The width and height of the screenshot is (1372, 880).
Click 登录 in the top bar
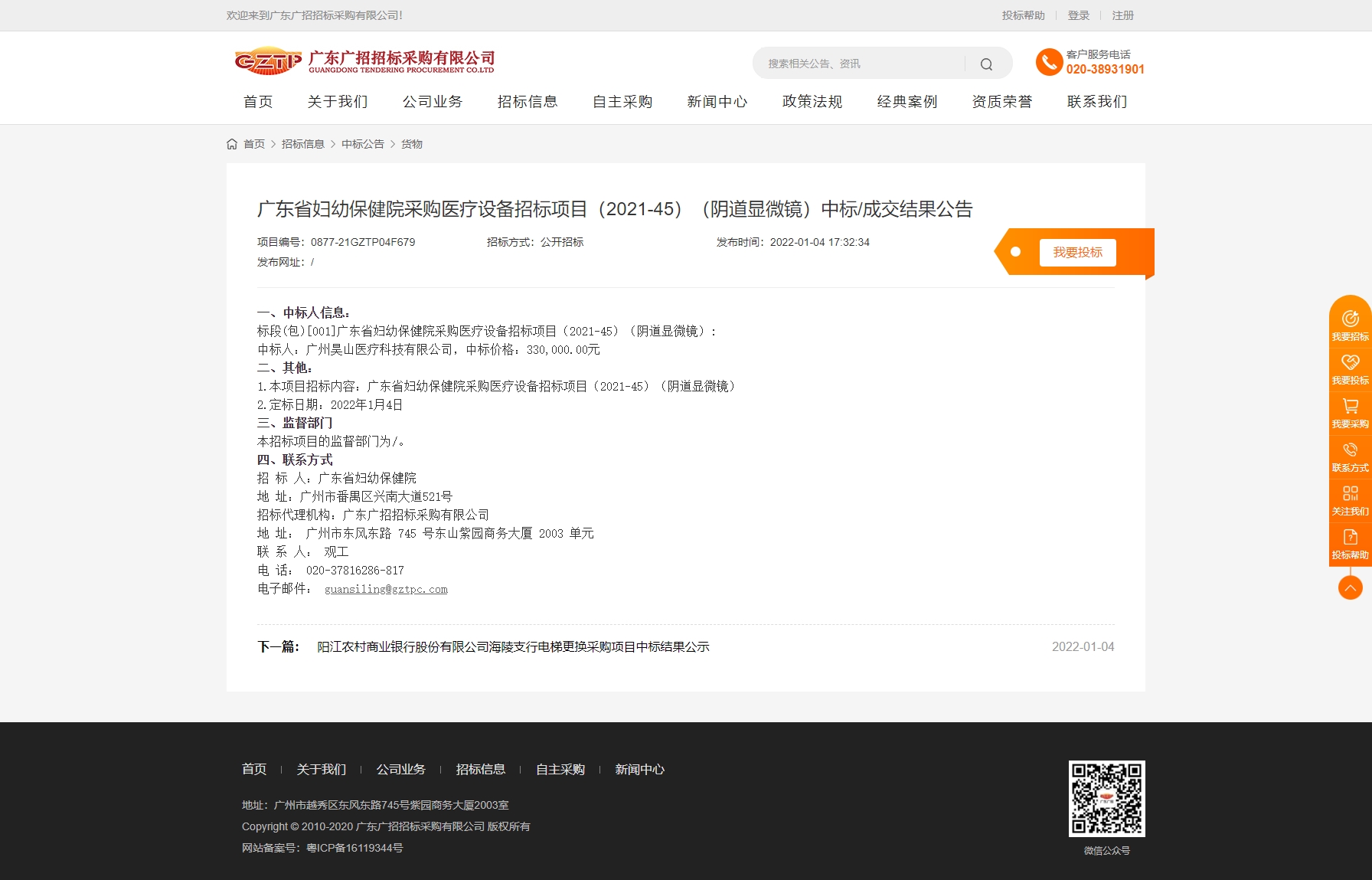pos(1078,15)
